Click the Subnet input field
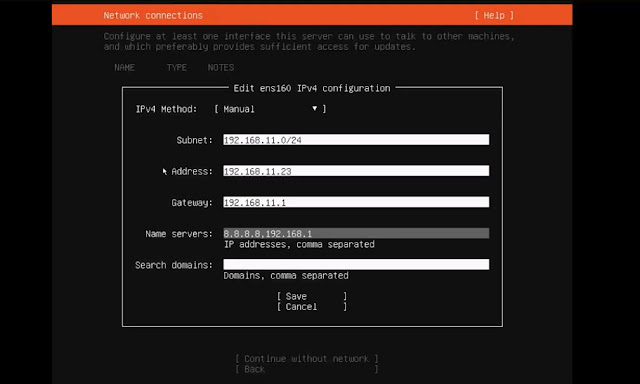Image resolution: width=640 pixels, height=384 pixels. point(356,140)
